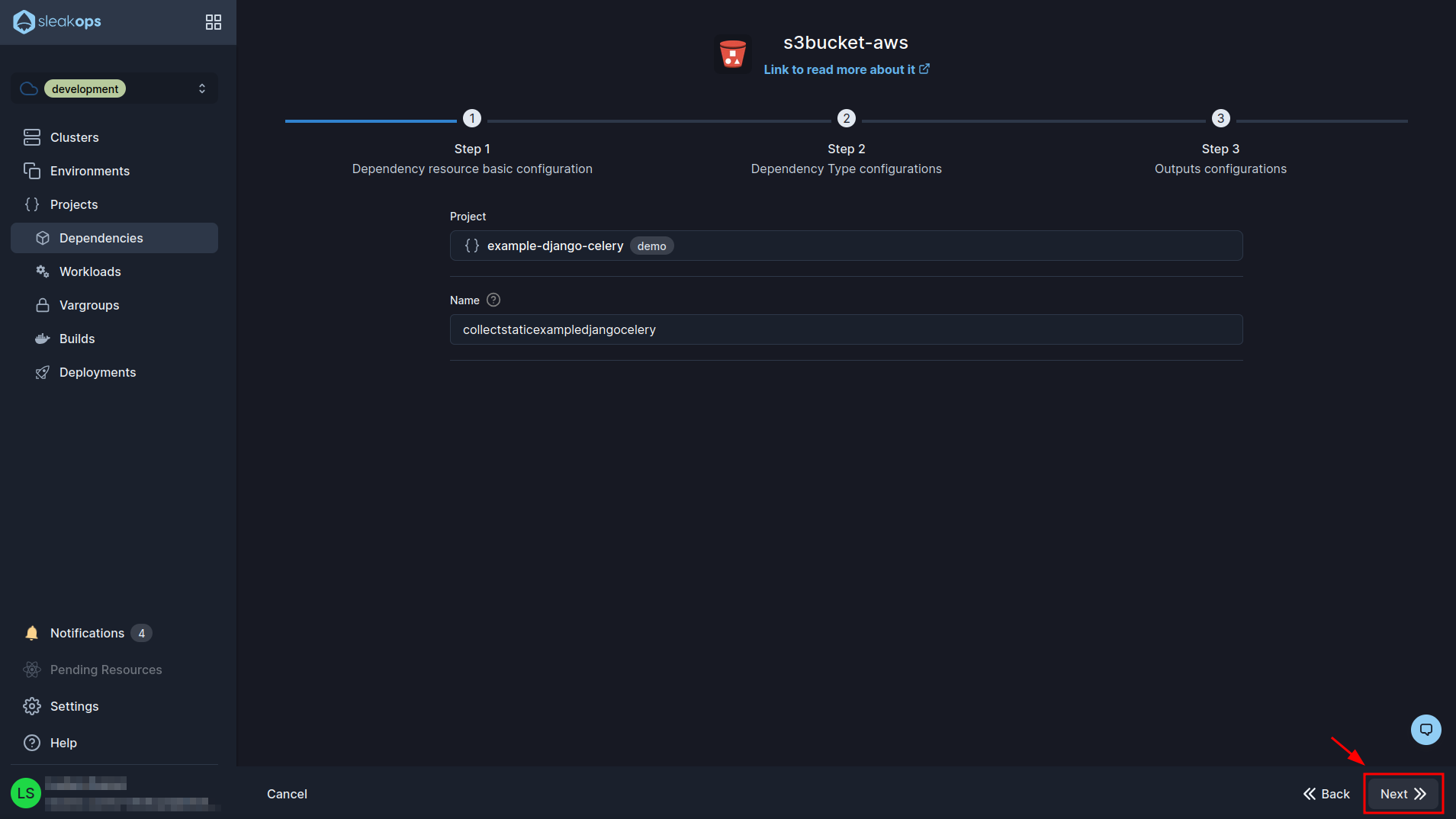1456x819 pixels.
Task: Open Clusters in the sidebar
Action: coord(114,137)
